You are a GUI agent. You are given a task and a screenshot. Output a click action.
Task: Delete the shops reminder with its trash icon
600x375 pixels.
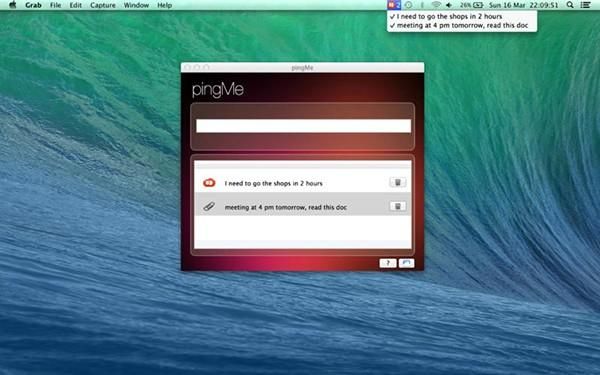398,183
